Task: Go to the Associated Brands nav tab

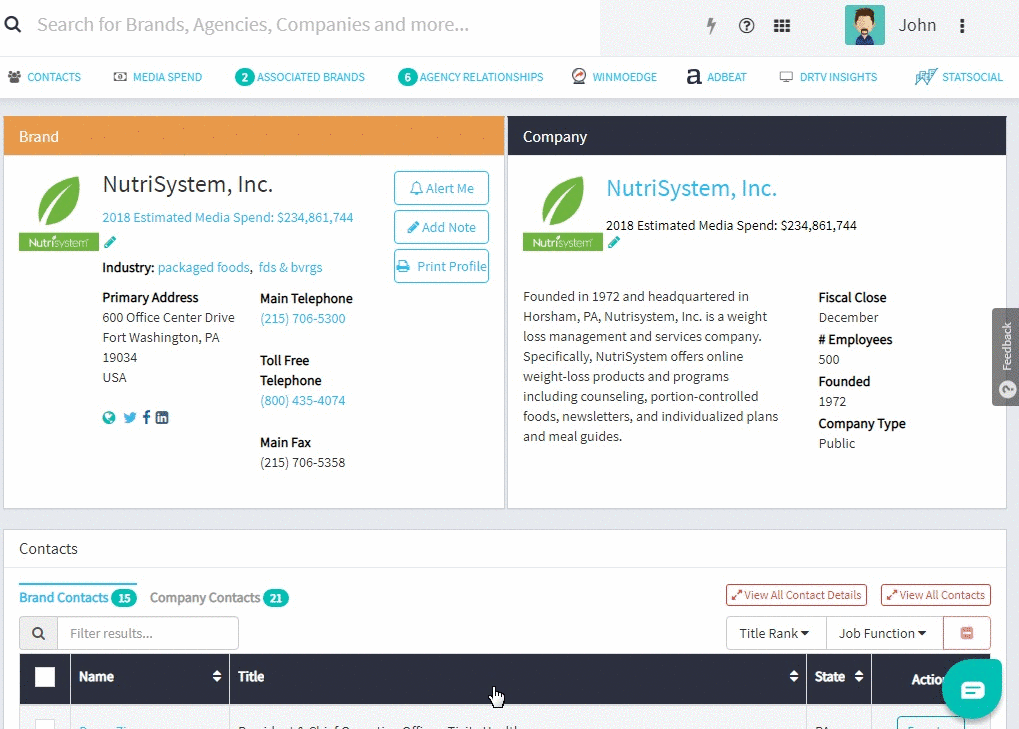Action: [x=300, y=77]
